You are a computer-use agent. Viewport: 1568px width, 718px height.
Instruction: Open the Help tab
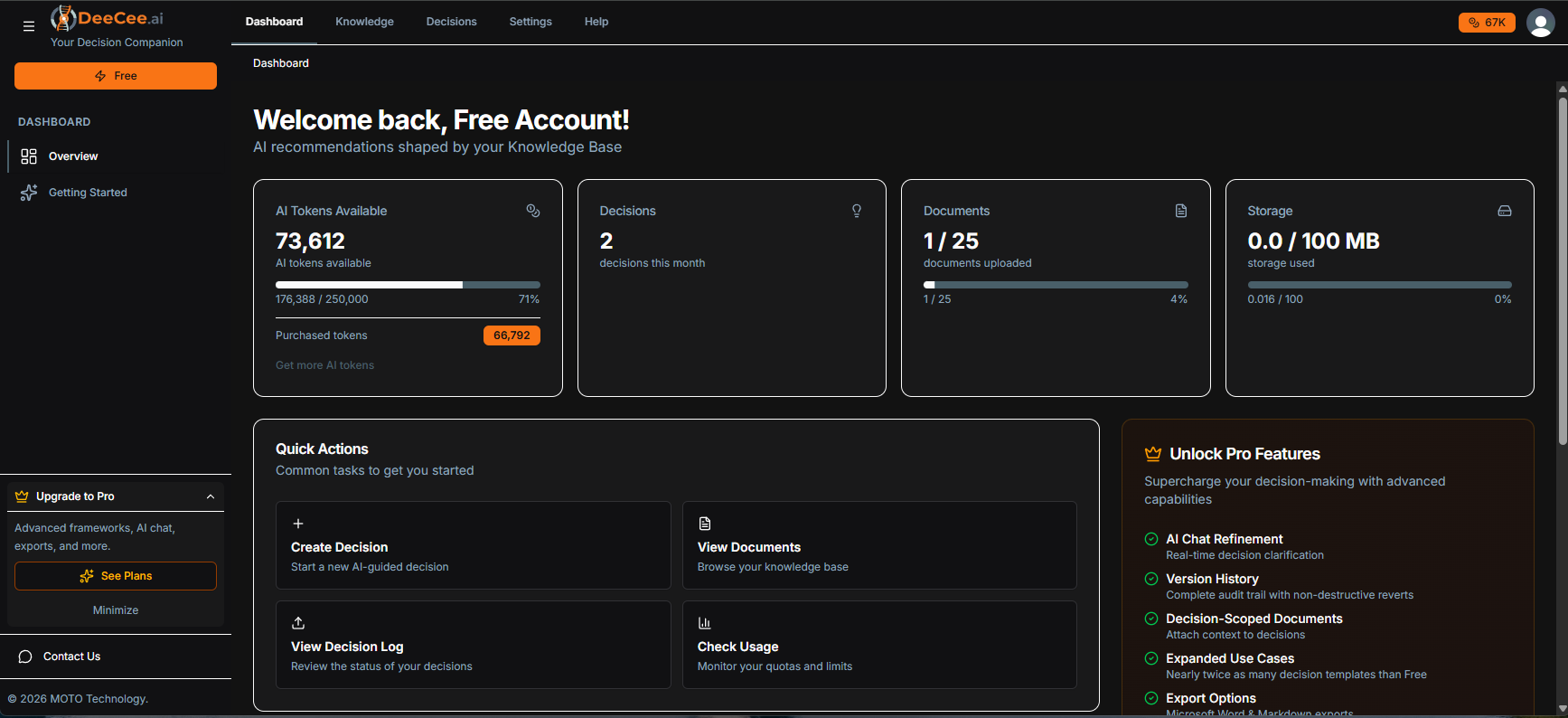[x=596, y=22]
